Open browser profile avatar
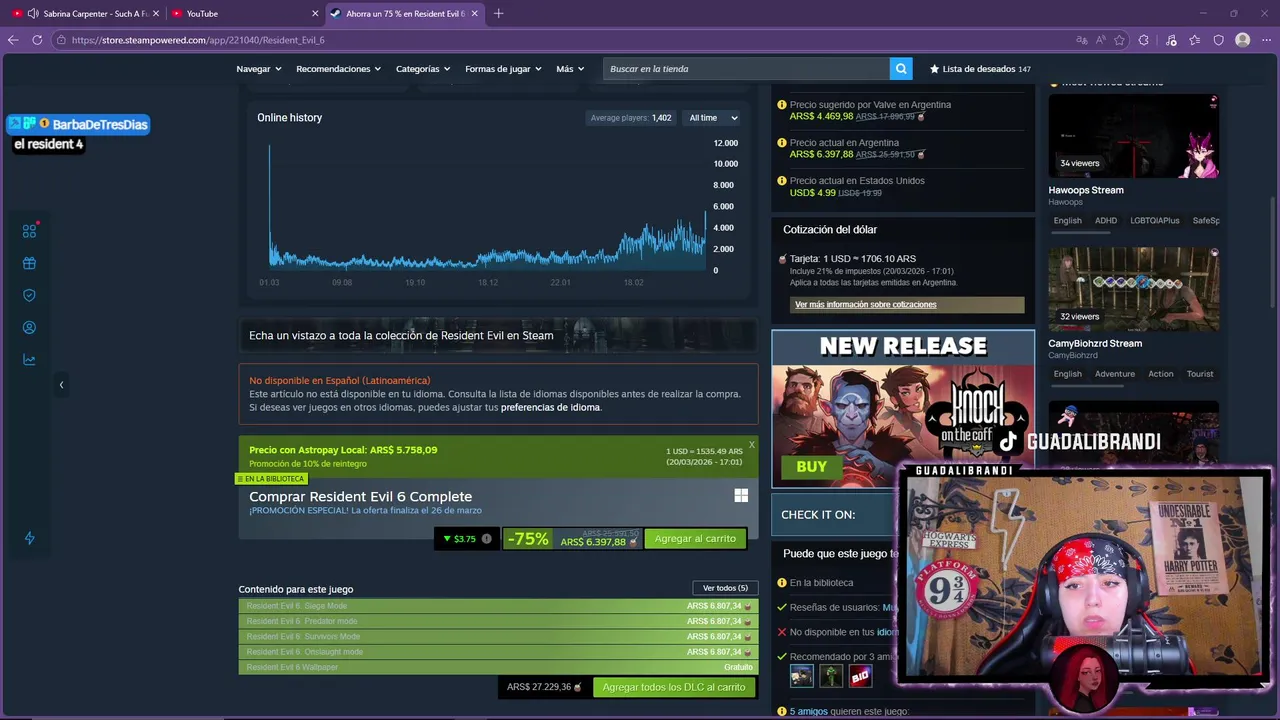The height and width of the screenshot is (720, 1280). [1243, 40]
